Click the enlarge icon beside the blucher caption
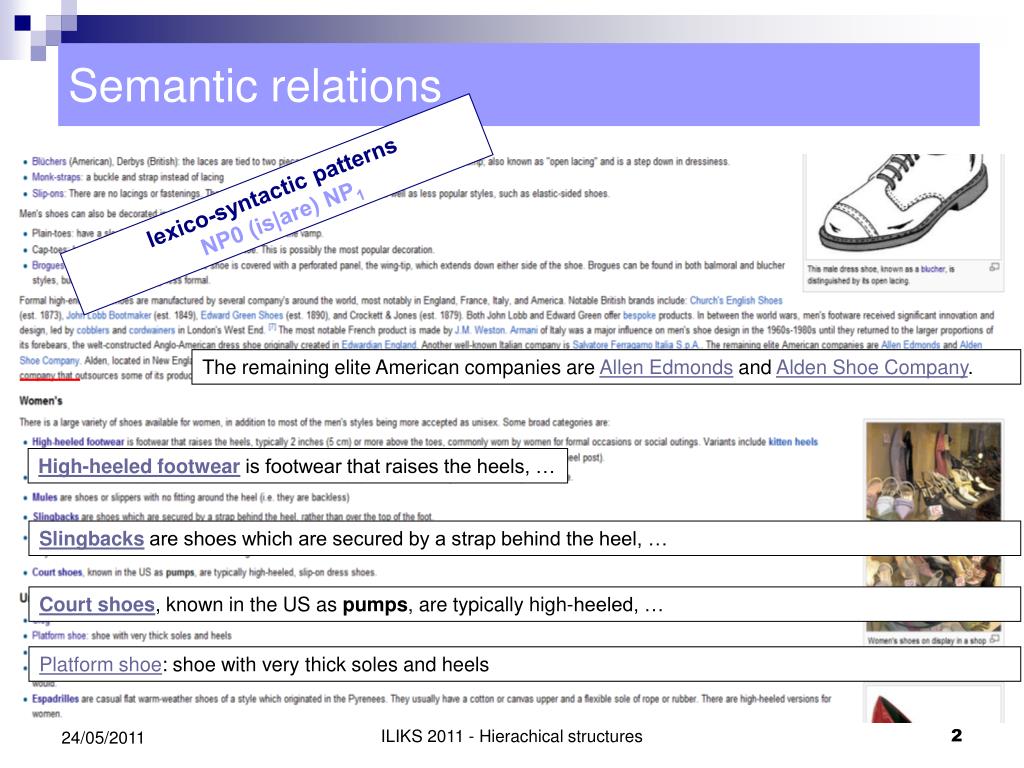The height and width of the screenshot is (768, 1024). [x=994, y=267]
